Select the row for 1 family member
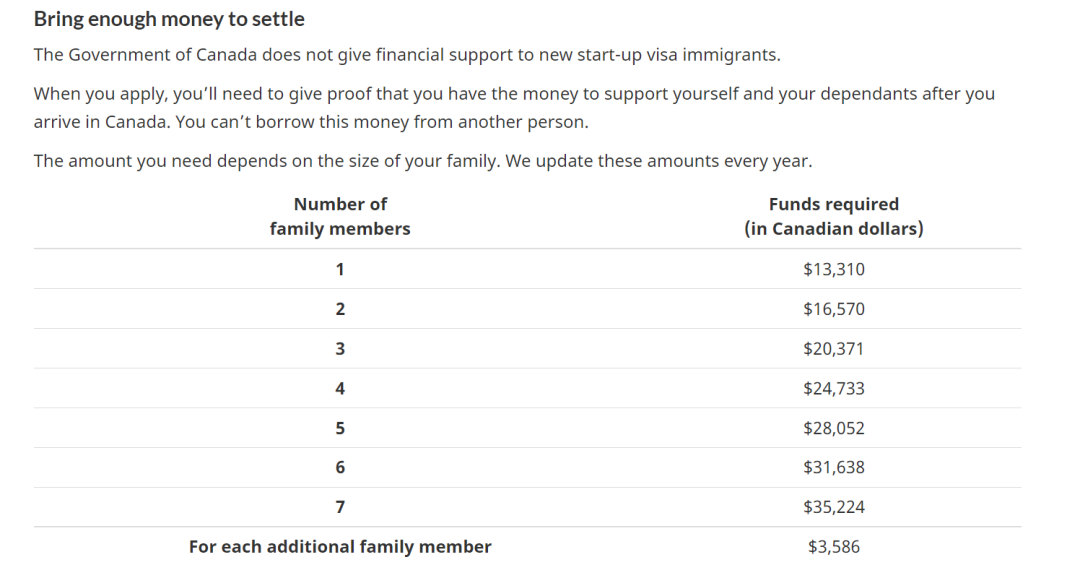The width and height of the screenshot is (1080, 578). tap(528, 269)
